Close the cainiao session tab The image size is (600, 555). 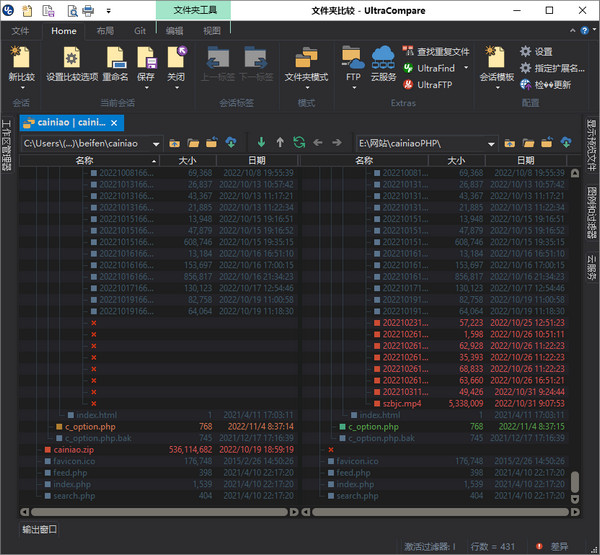(x=114, y=123)
